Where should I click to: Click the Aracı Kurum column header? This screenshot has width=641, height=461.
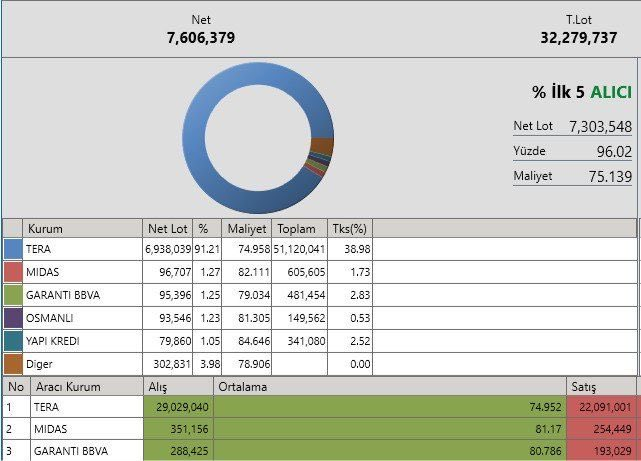click(87, 387)
